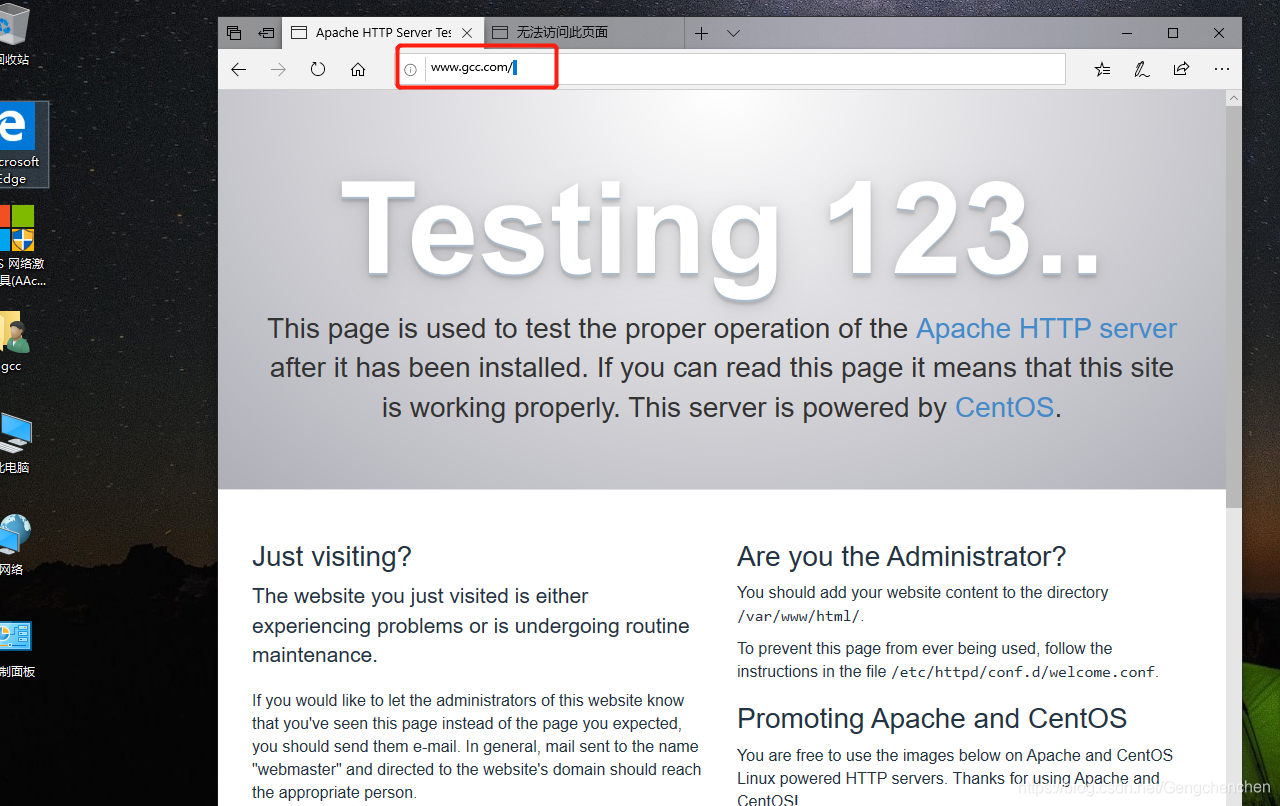Close the Edge browser window
The height and width of the screenshot is (806, 1280).
pyautogui.click(x=1219, y=33)
